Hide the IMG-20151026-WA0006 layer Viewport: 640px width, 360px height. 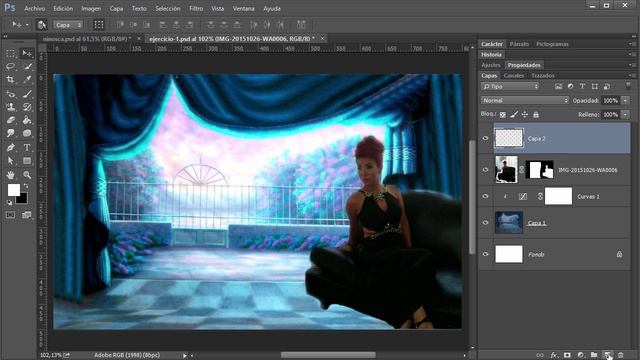485,170
